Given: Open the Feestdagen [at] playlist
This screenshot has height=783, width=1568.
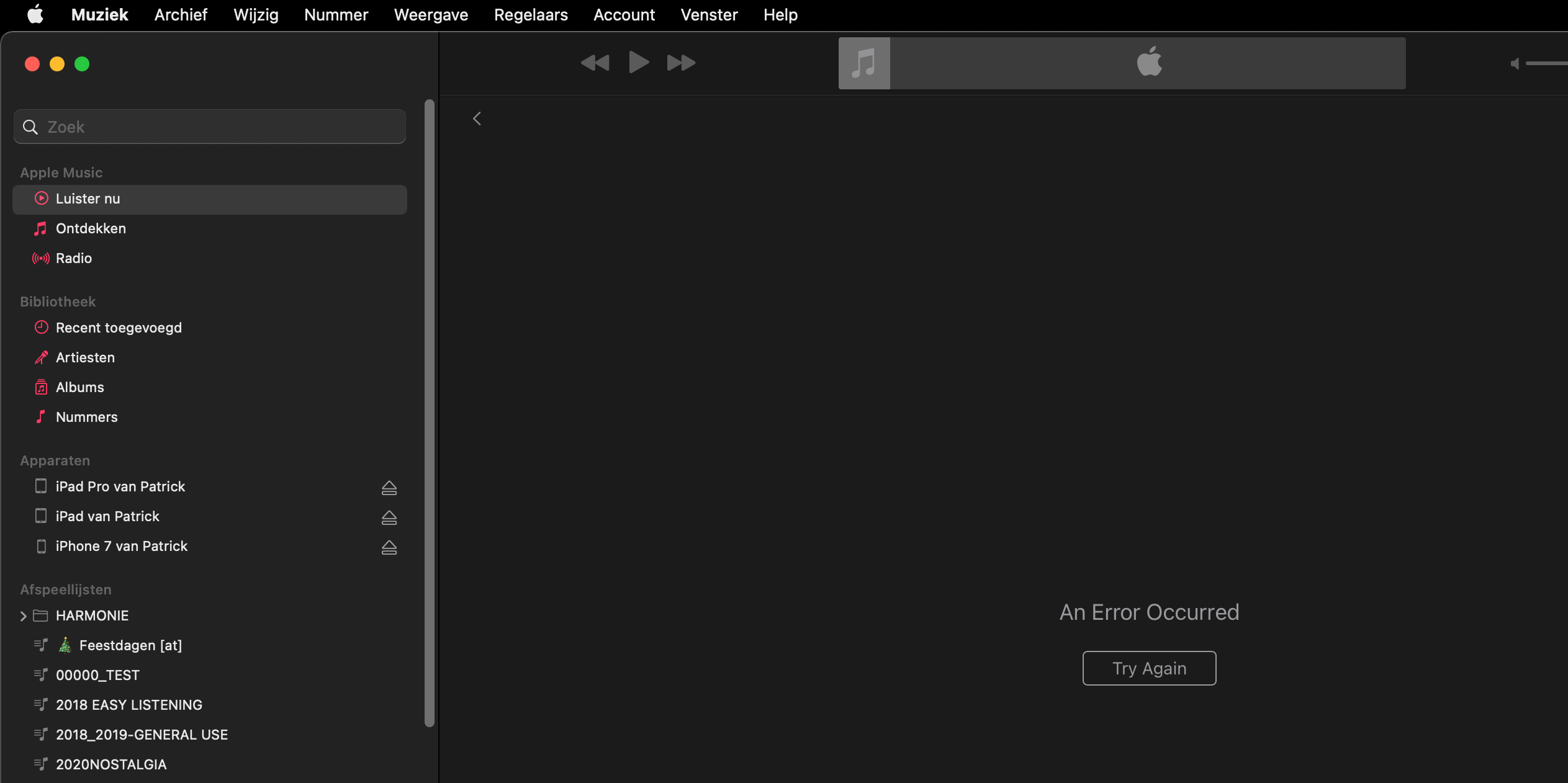Looking at the screenshot, I should [130, 645].
